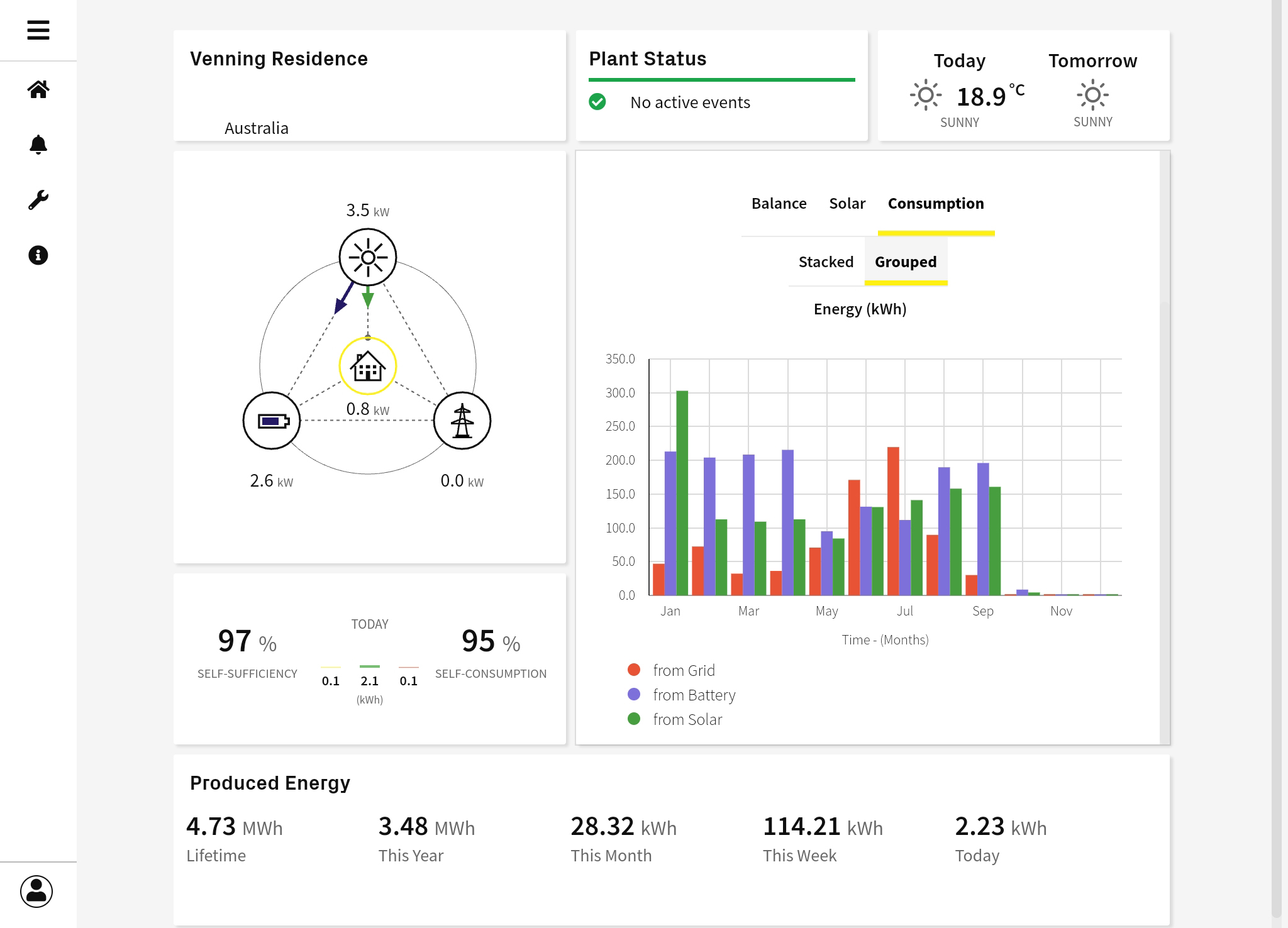
Task: Click the battery node icon
Action: [x=272, y=421]
